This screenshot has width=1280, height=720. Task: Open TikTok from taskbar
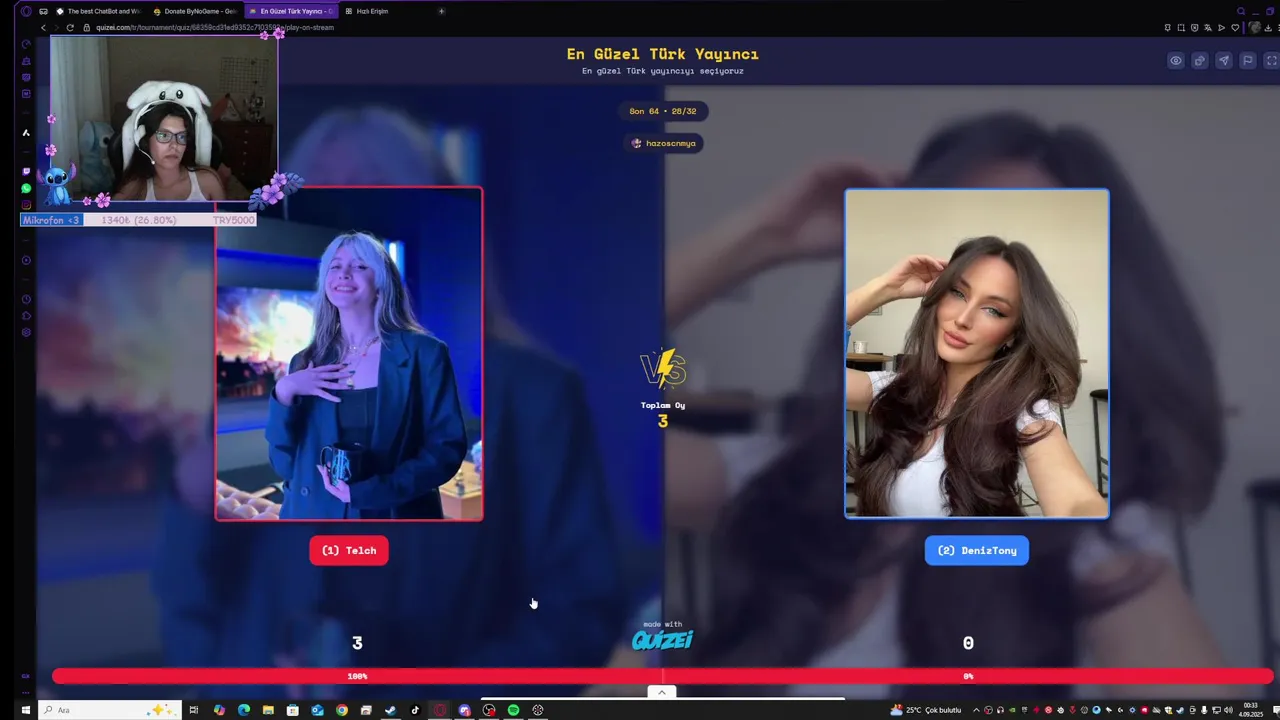pyautogui.click(x=415, y=710)
